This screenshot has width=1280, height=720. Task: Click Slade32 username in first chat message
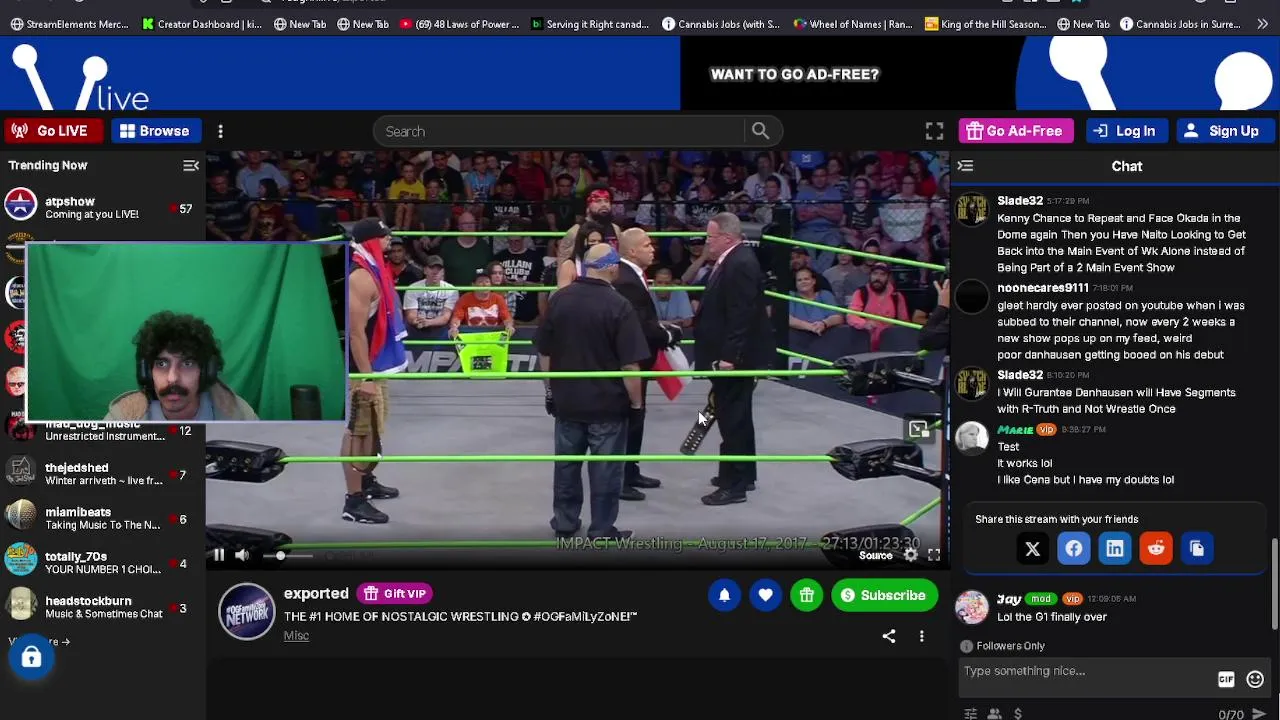tap(1020, 201)
